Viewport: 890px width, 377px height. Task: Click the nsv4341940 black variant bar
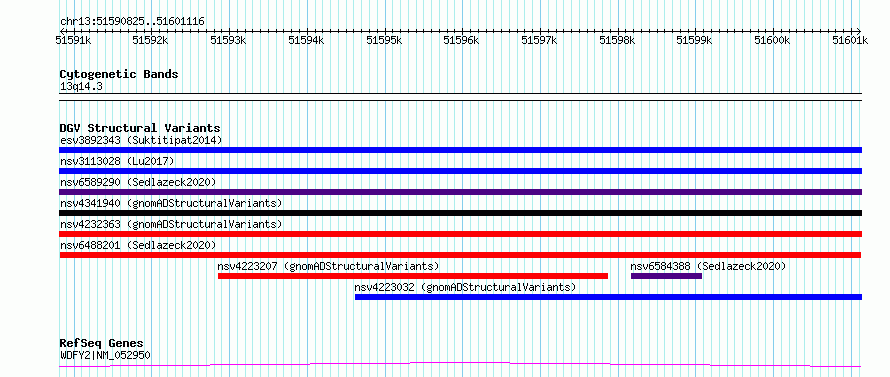(x=460, y=213)
